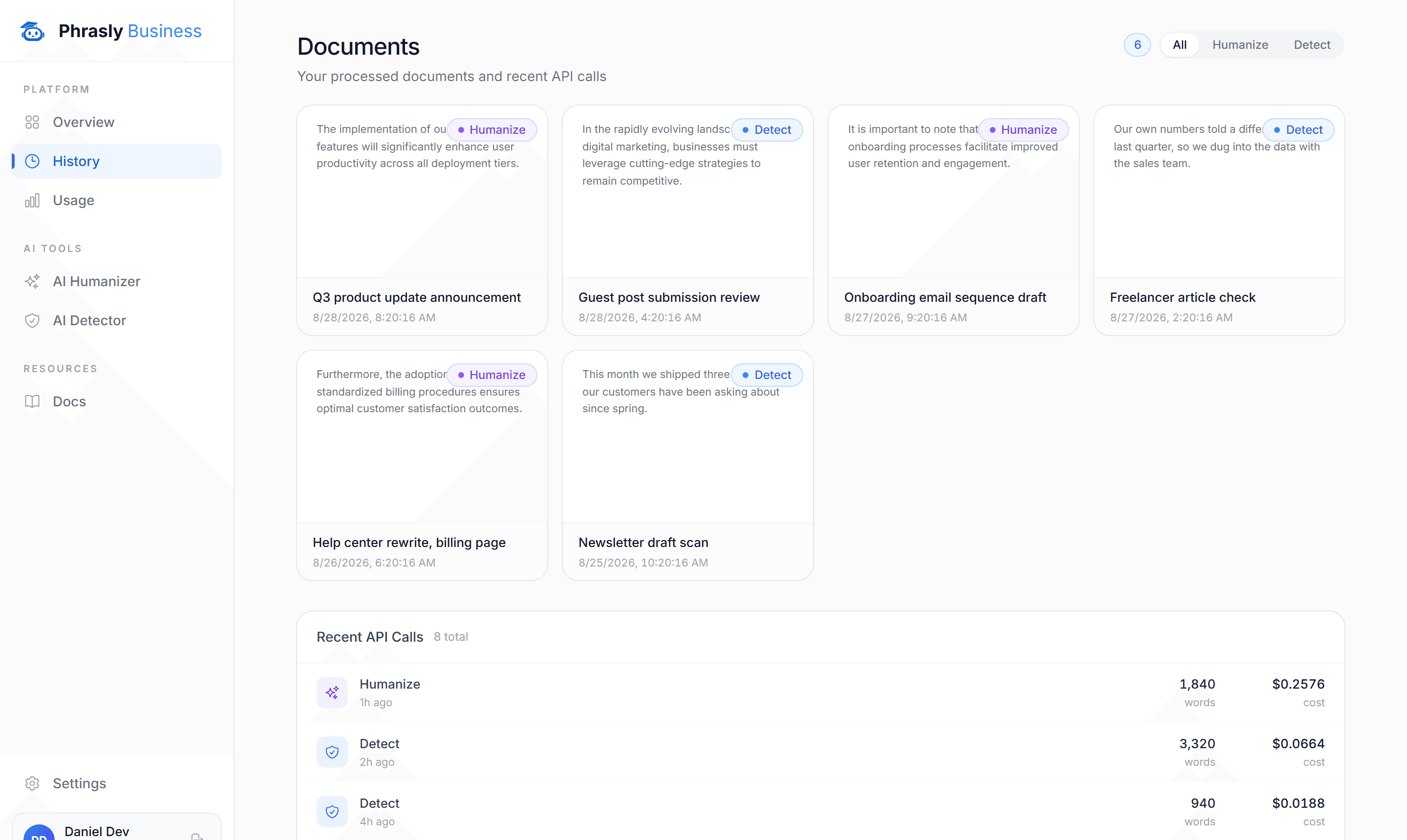Click the 1,840 words value

coord(1197,684)
